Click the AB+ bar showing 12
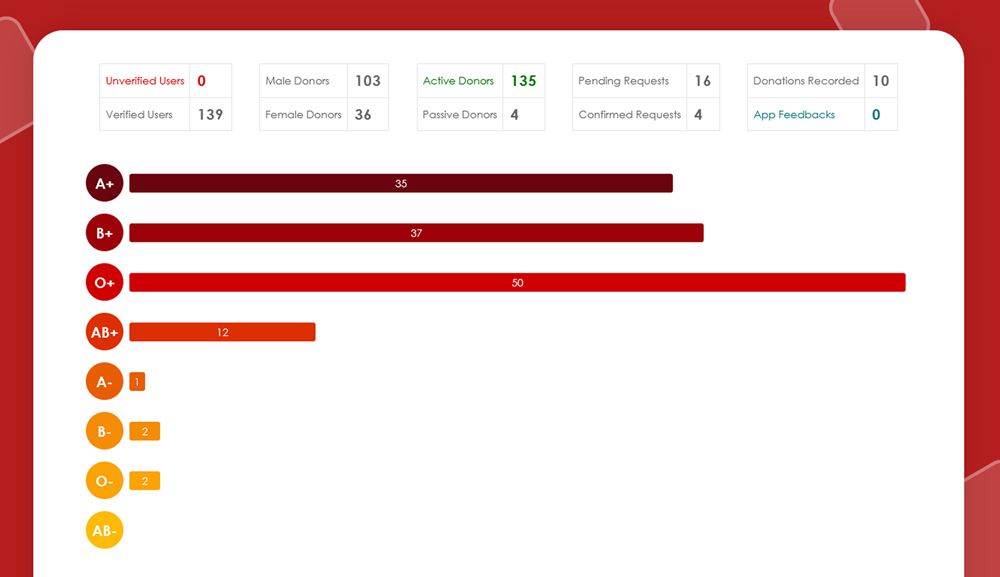Image resolution: width=1000 pixels, height=577 pixels. pyautogui.click(x=222, y=332)
